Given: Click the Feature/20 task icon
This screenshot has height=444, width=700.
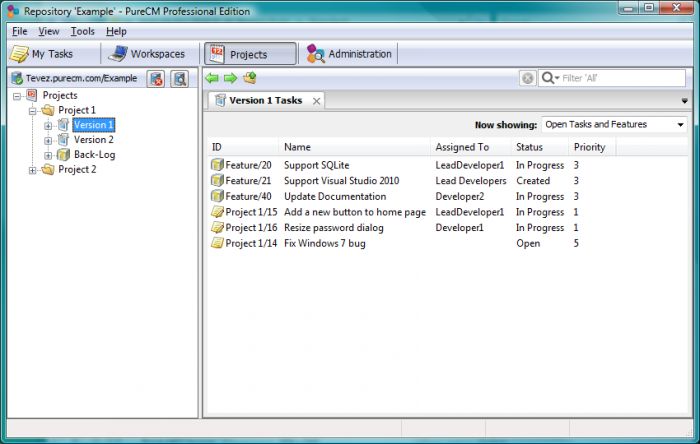Looking at the screenshot, I should pyautogui.click(x=217, y=165).
